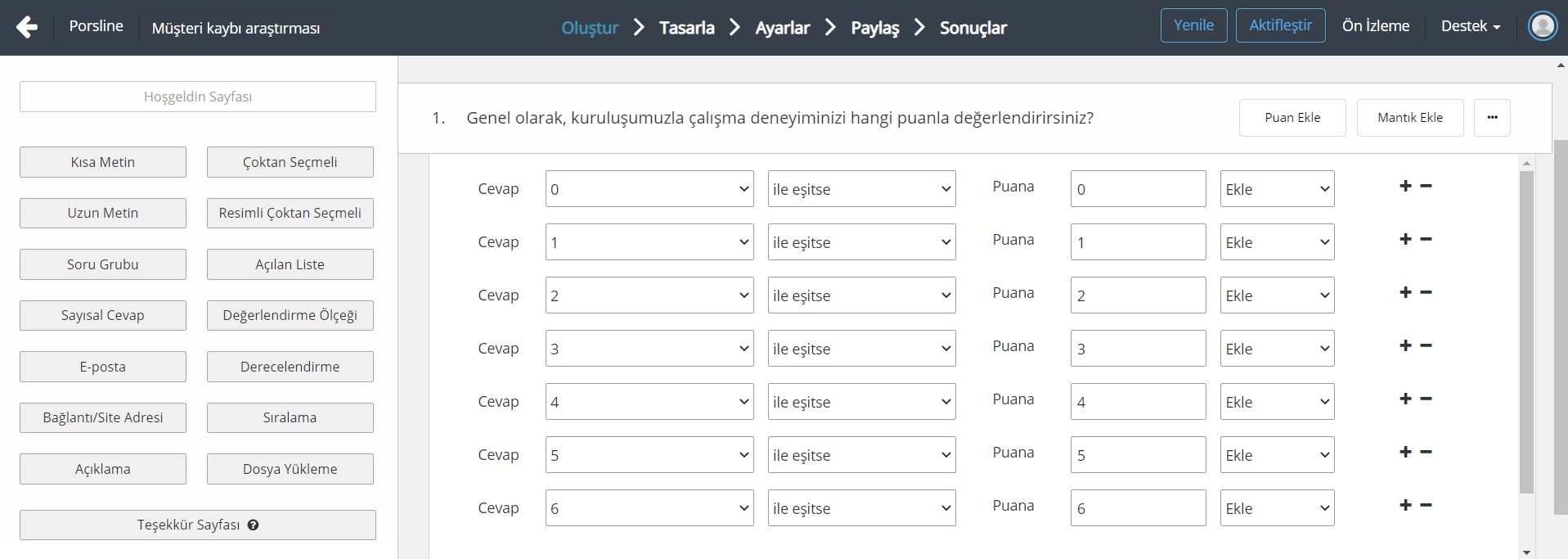The image size is (1568, 559).
Task: Add a Derecelendirme question
Action: (290, 367)
